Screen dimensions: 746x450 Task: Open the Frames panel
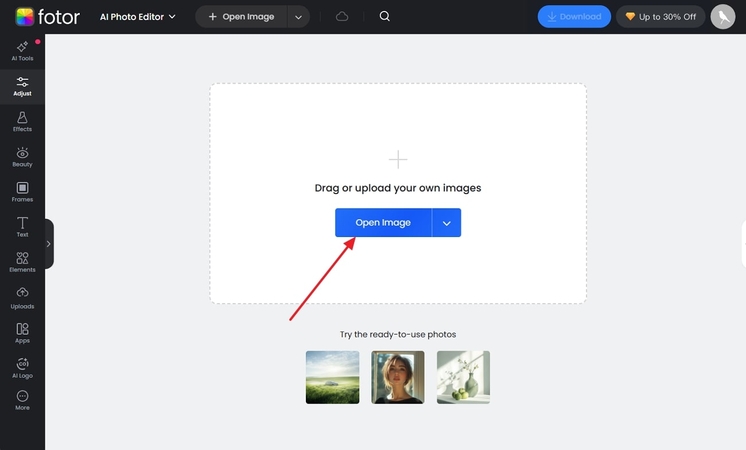point(22,192)
